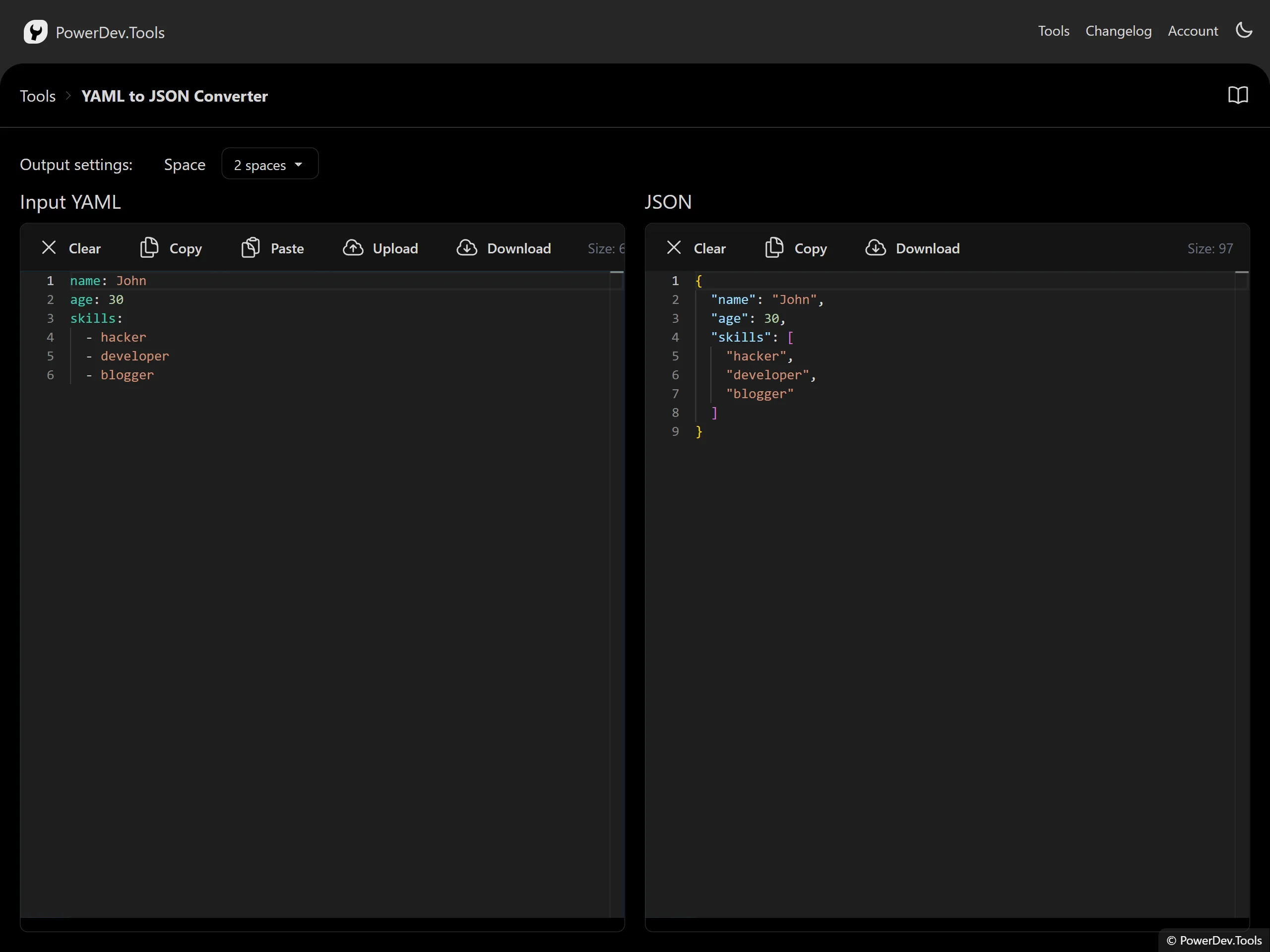Open documentation via the book icon
The width and height of the screenshot is (1270, 952).
coord(1238,95)
